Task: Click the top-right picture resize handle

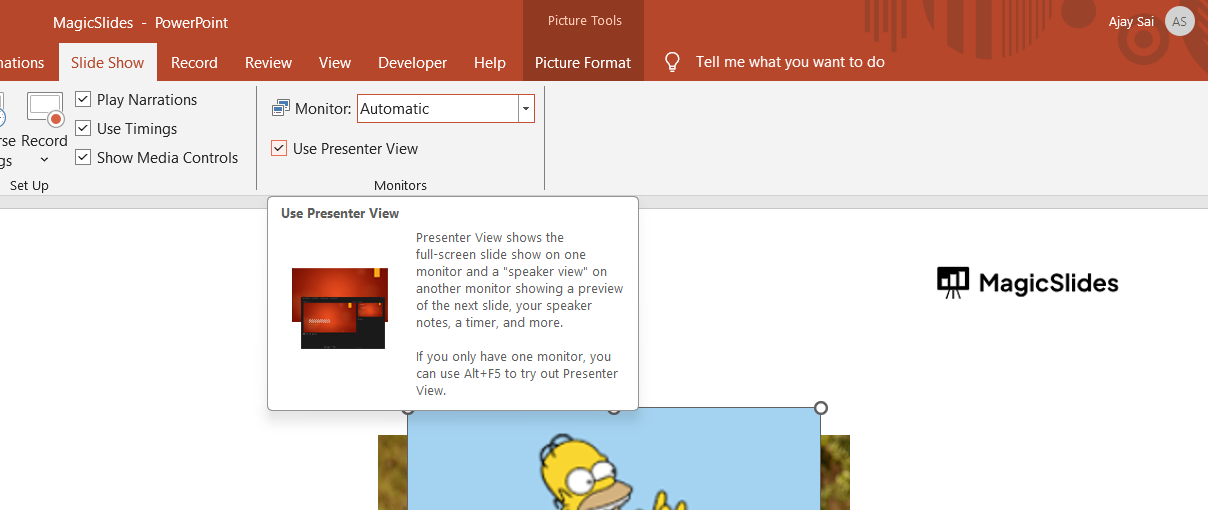Action: [821, 408]
